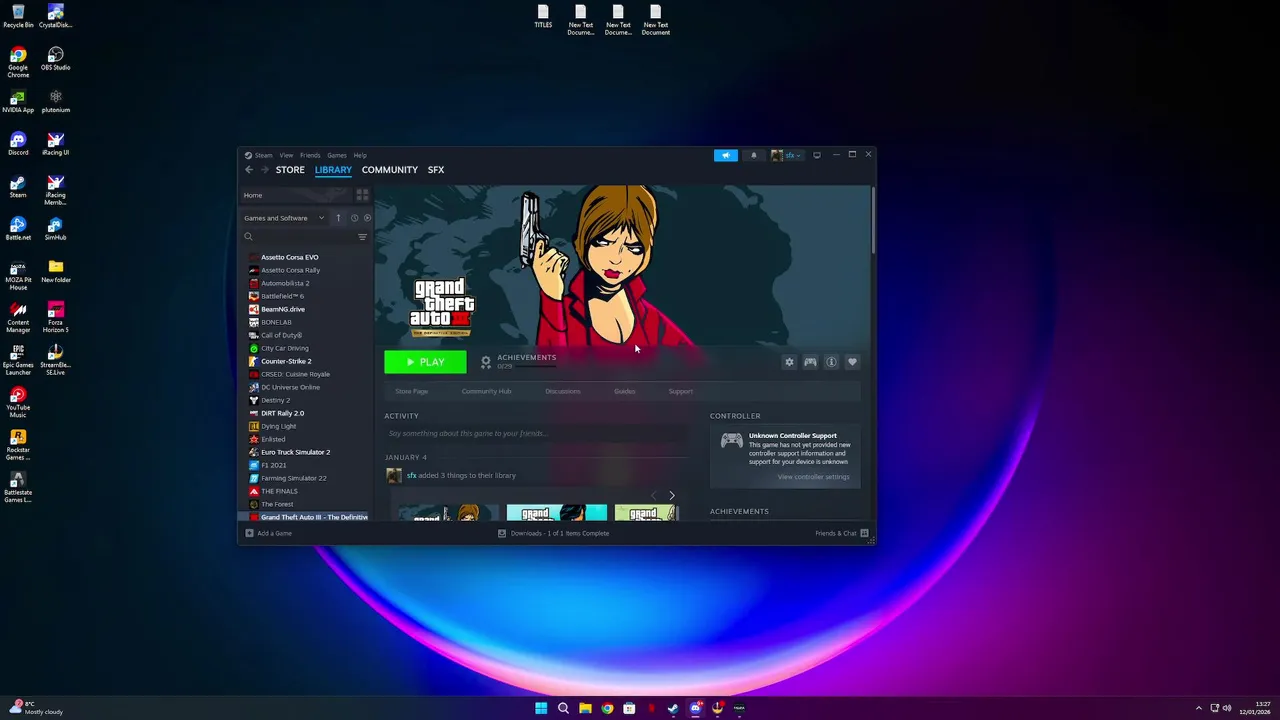Open the Steam notifications bell
Image resolution: width=1280 pixels, height=720 pixels.
(754, 155)
